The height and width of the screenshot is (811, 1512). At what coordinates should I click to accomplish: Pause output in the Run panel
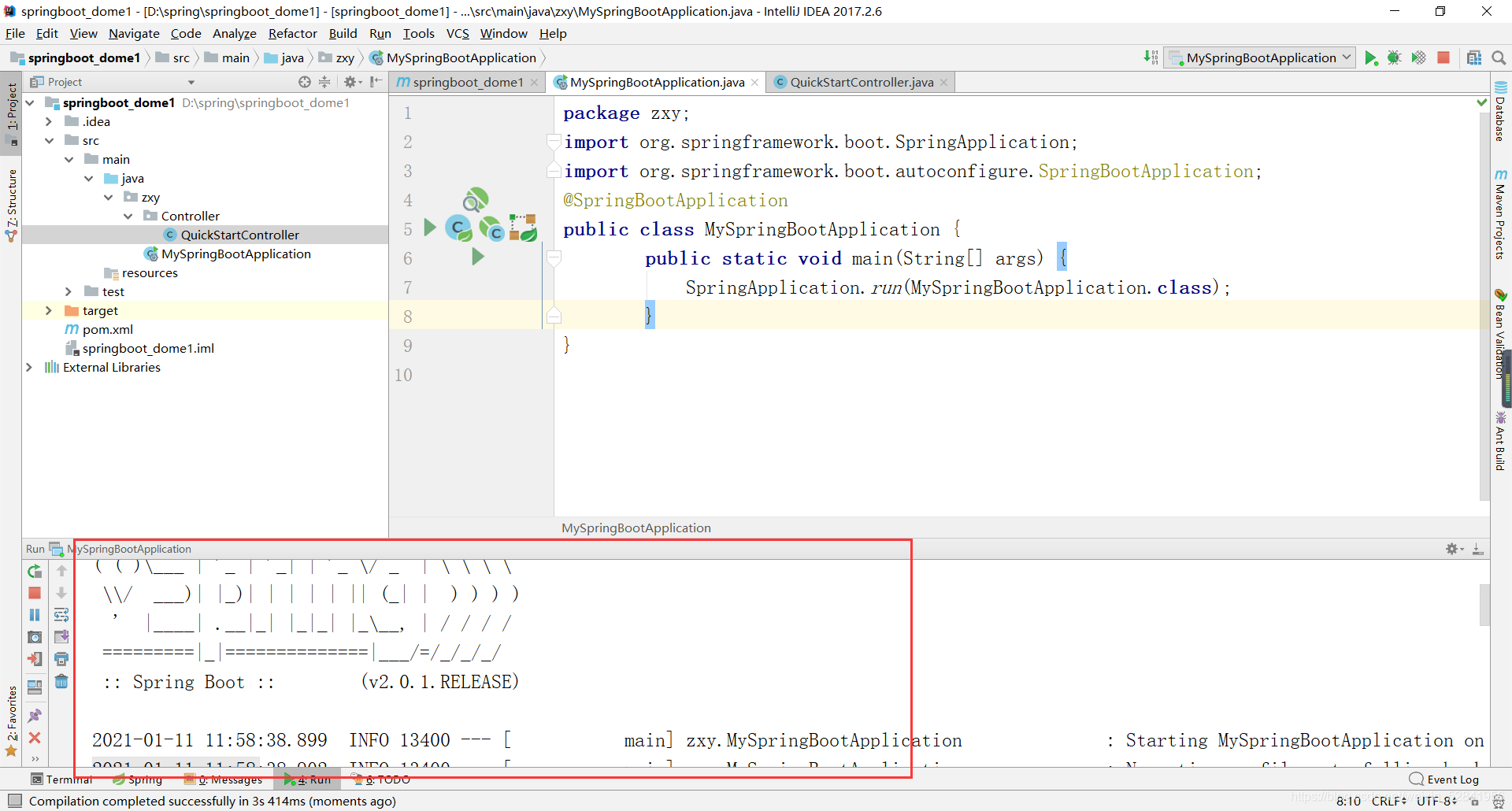point(35,615)
